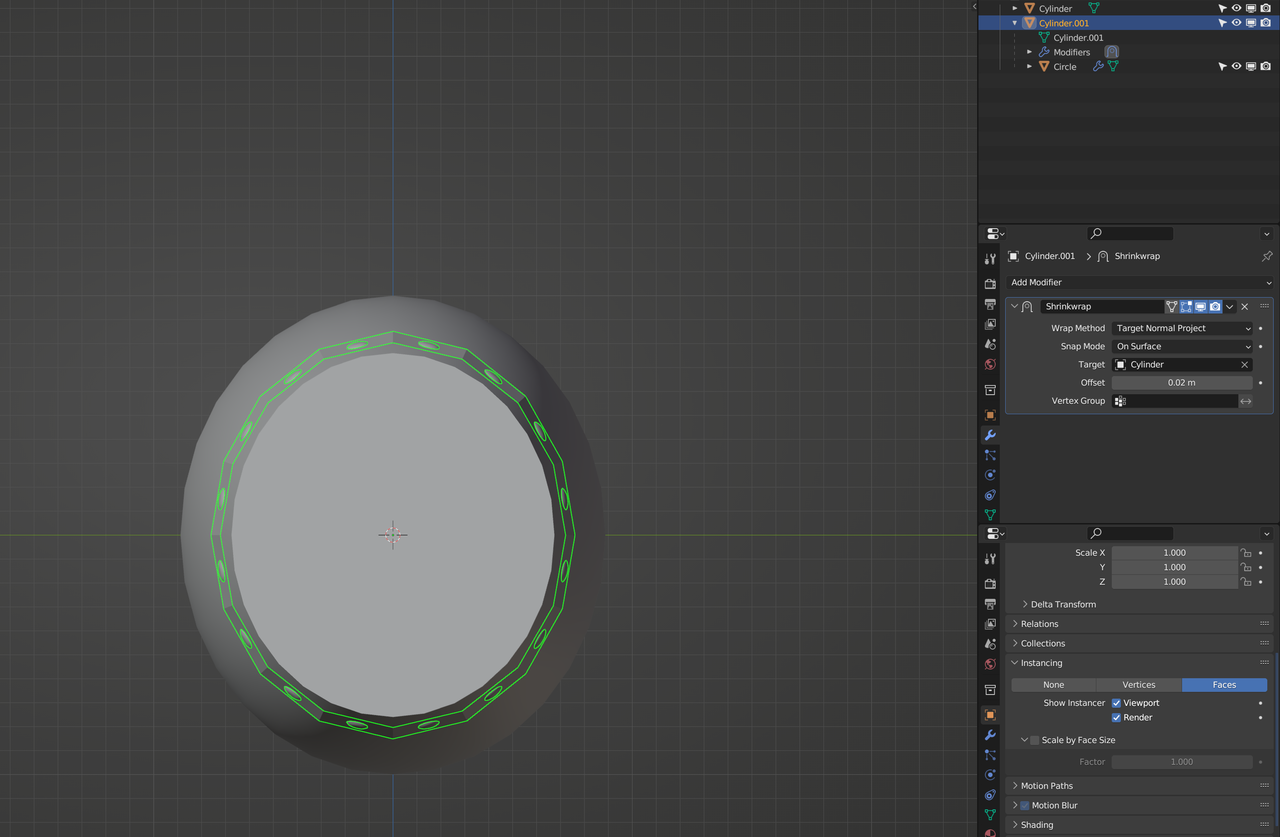The image size is (1280, 837).
Task: Open Physics properties tab in upper editor
Action: pyautogui.click(x=990, y=475)
